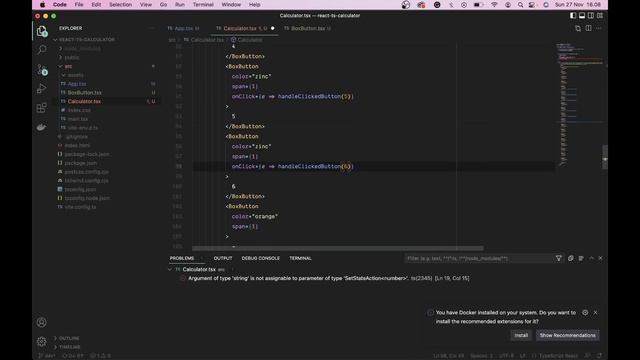Viewport: 640px width, 360px height.
Task: Open macOS Spotlight search
Action: 520,5
